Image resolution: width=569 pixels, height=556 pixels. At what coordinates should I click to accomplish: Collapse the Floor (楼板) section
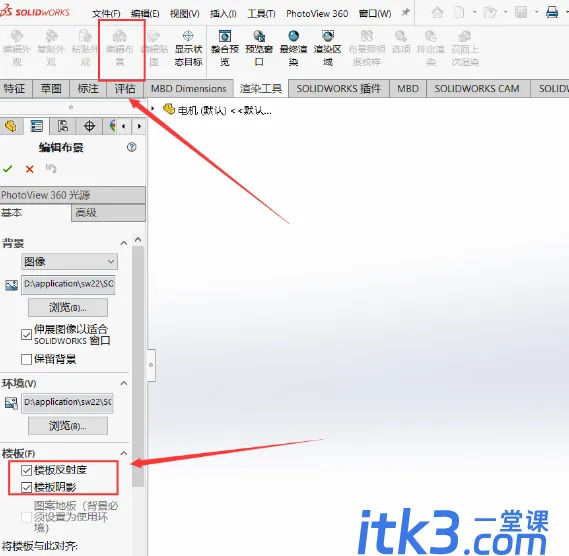[x=124, y=453]
